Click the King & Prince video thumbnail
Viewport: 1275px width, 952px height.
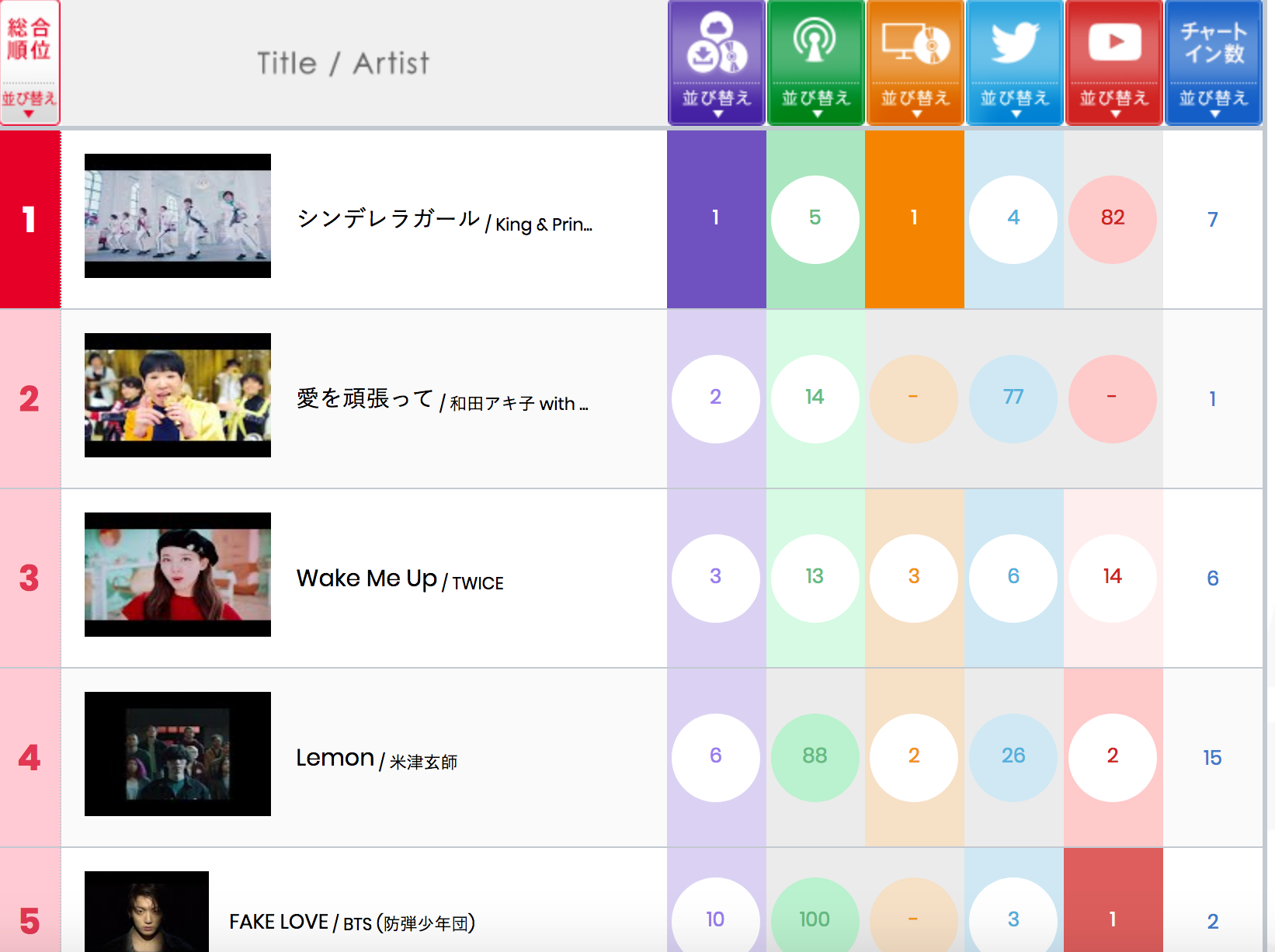pos(178,216)
